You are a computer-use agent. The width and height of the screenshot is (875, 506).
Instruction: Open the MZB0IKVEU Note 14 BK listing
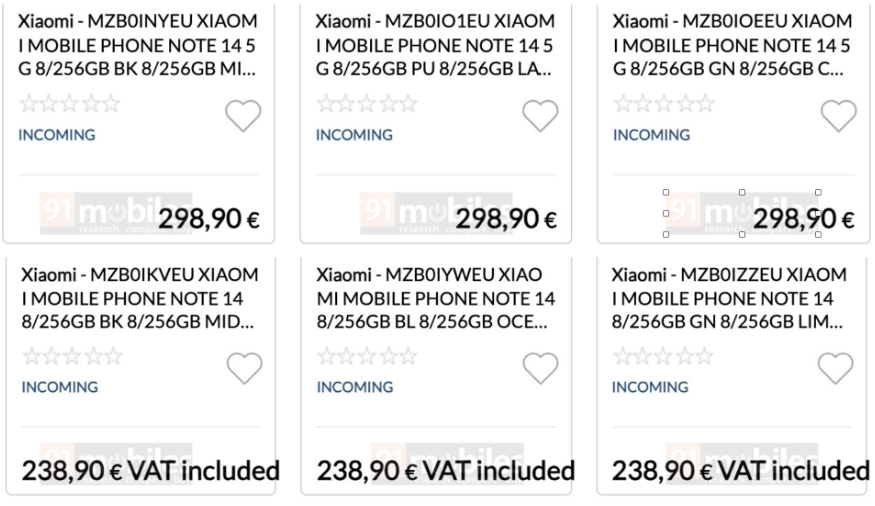click(x=138, y=298)
